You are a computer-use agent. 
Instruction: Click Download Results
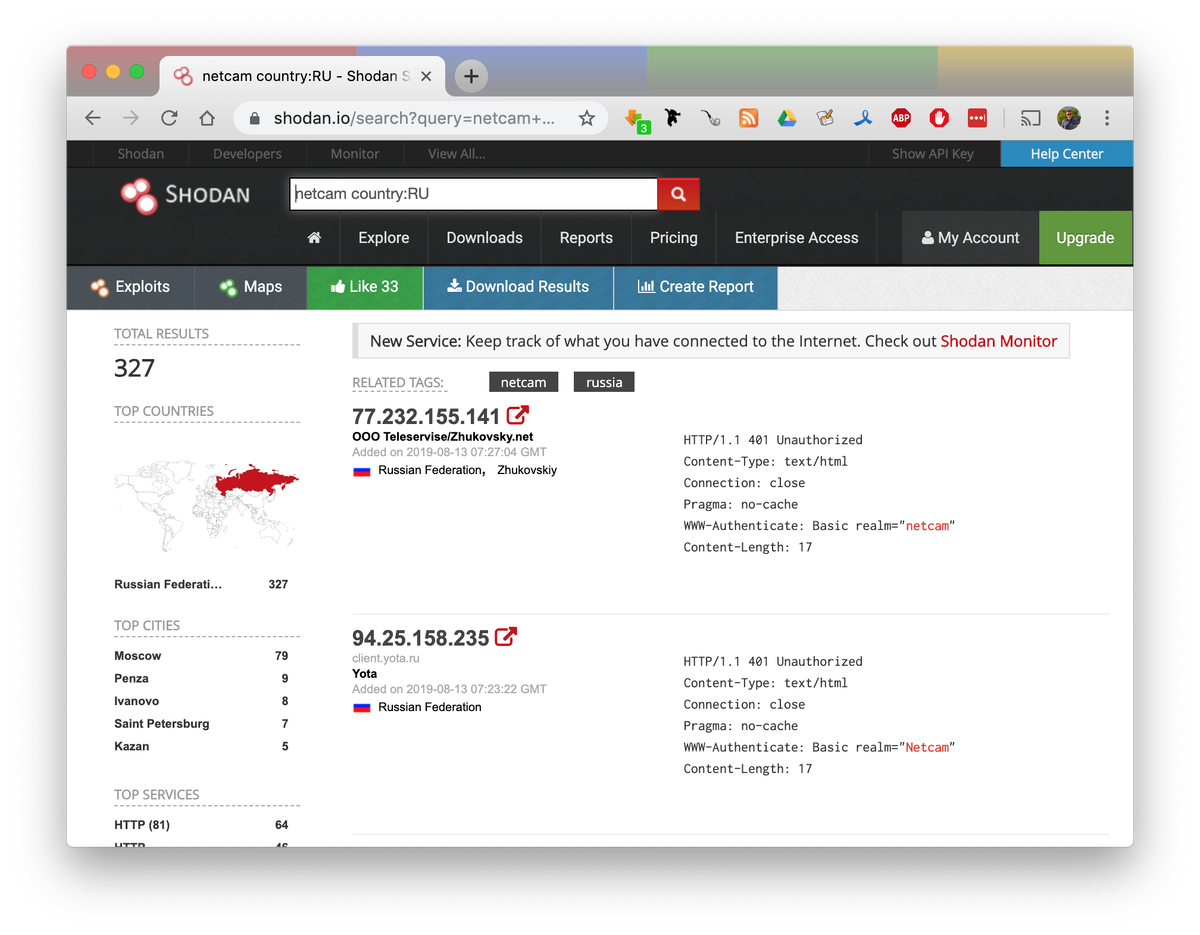(518, 287)
